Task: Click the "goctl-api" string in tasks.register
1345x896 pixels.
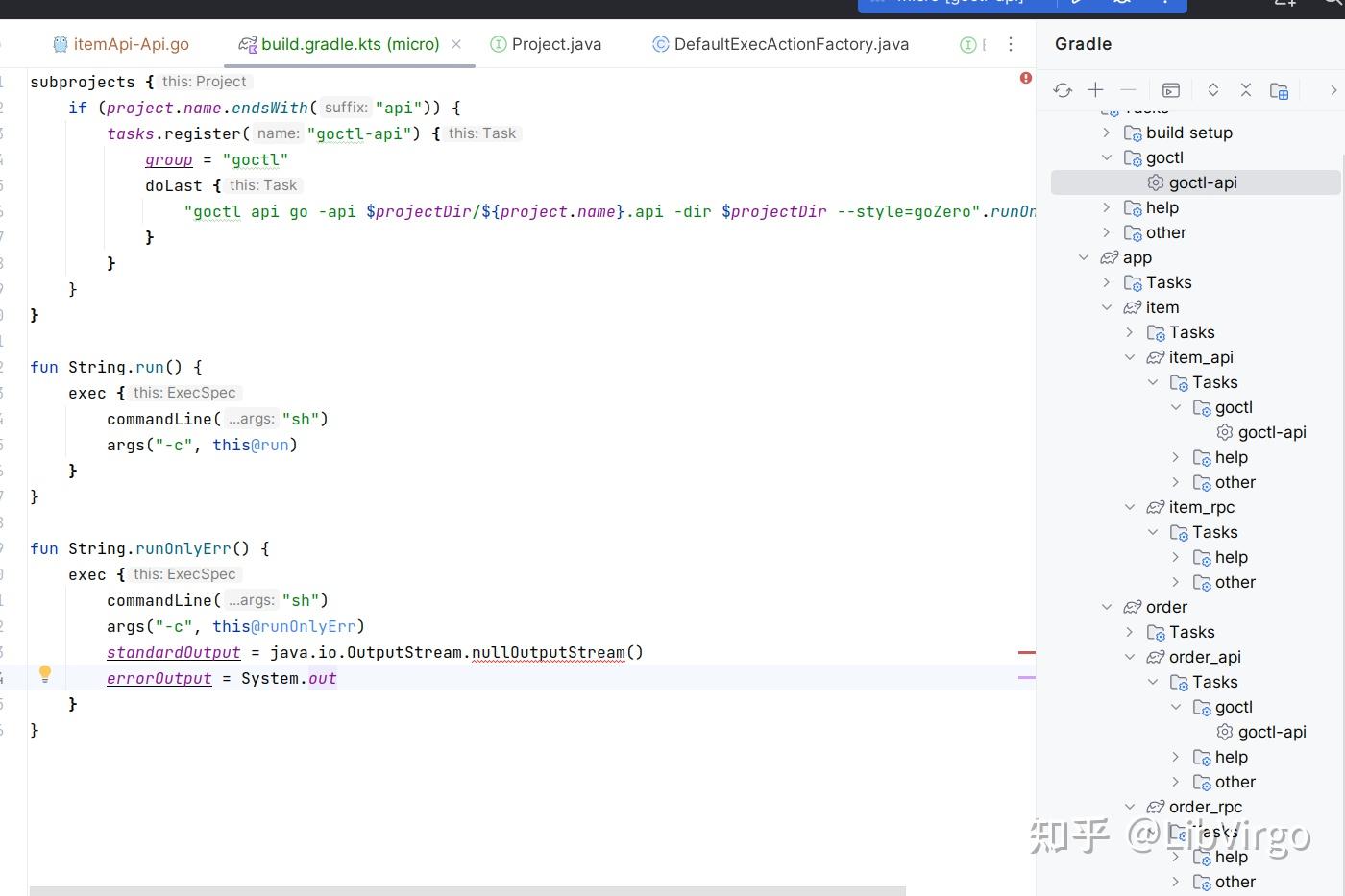Action: pyautogui.click(x=359, y=134)
